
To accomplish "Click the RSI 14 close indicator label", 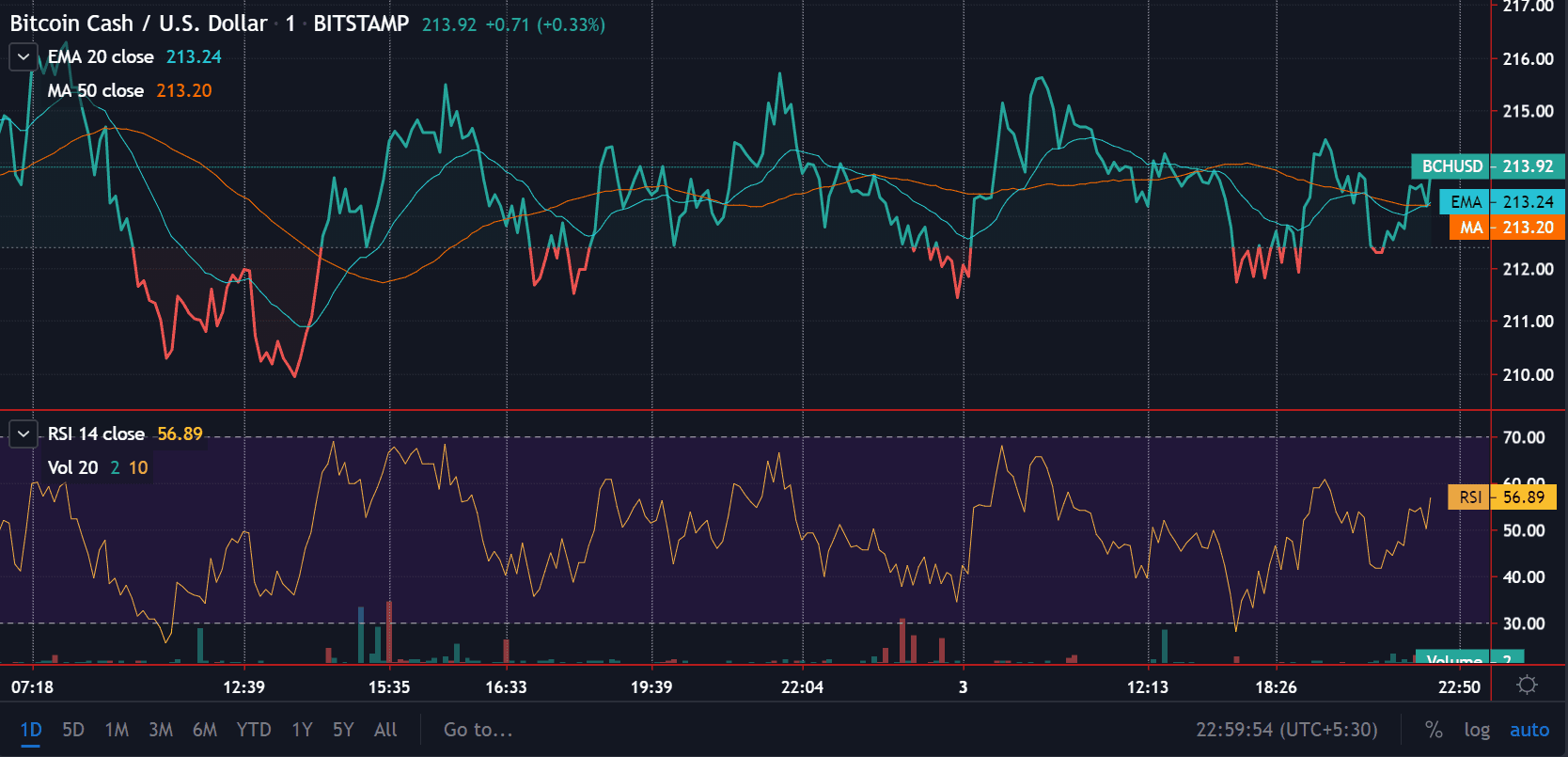I will tap(96, 434).
